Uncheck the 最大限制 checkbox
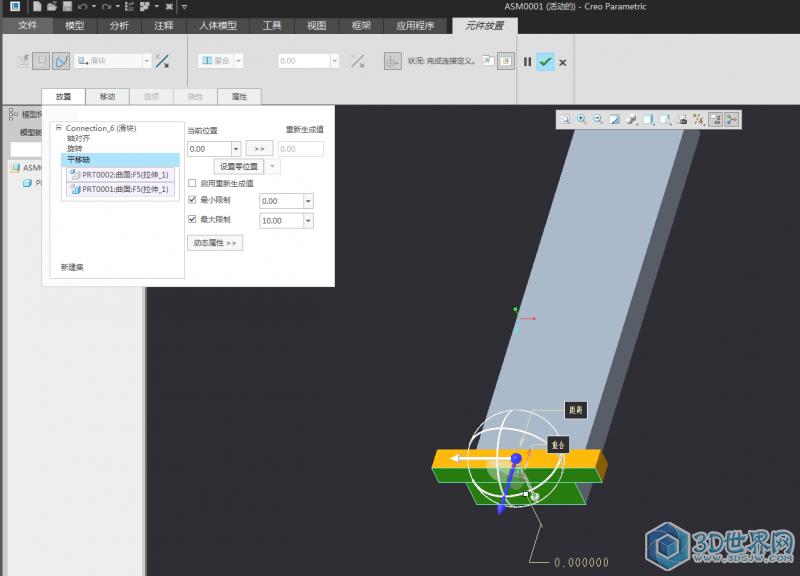This screenshot has height=576, width=800. point(192,219)
